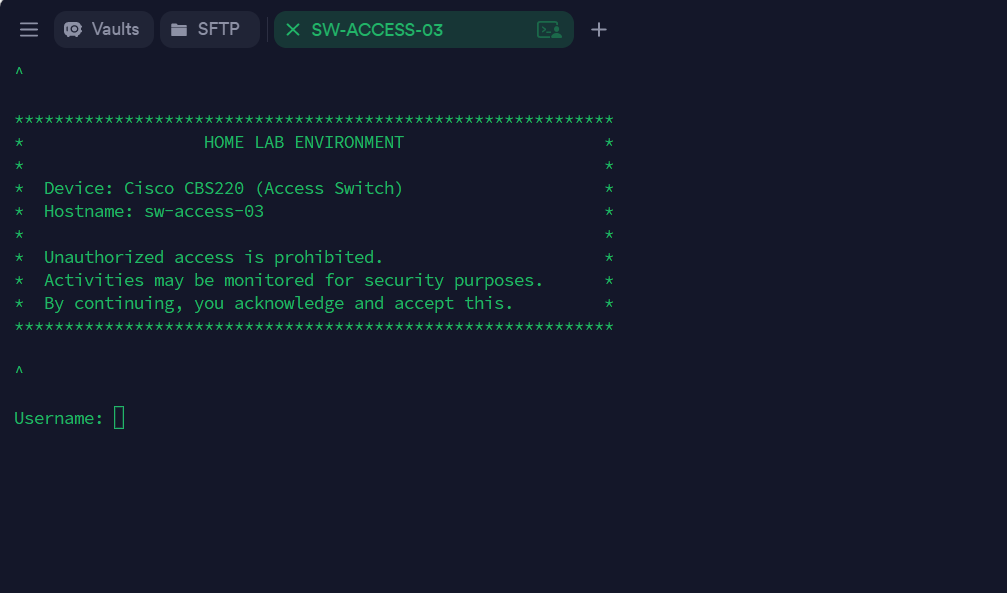Click the terminal sharing icon on SW-ACCESS-03 tab
This screenshot has width=1007, height=593.
[549, 30]
